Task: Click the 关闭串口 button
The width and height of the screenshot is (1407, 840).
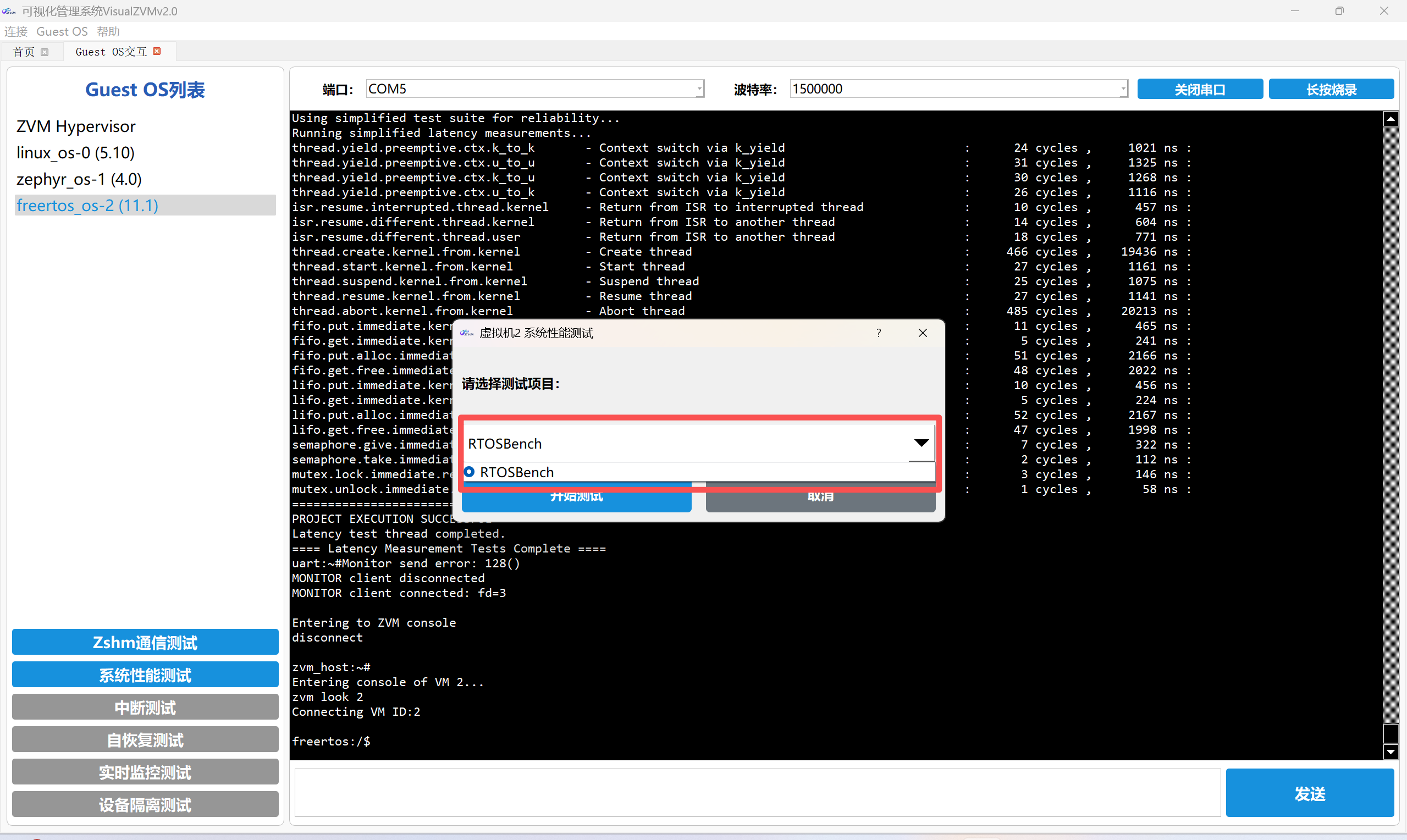Action: 1199,90
